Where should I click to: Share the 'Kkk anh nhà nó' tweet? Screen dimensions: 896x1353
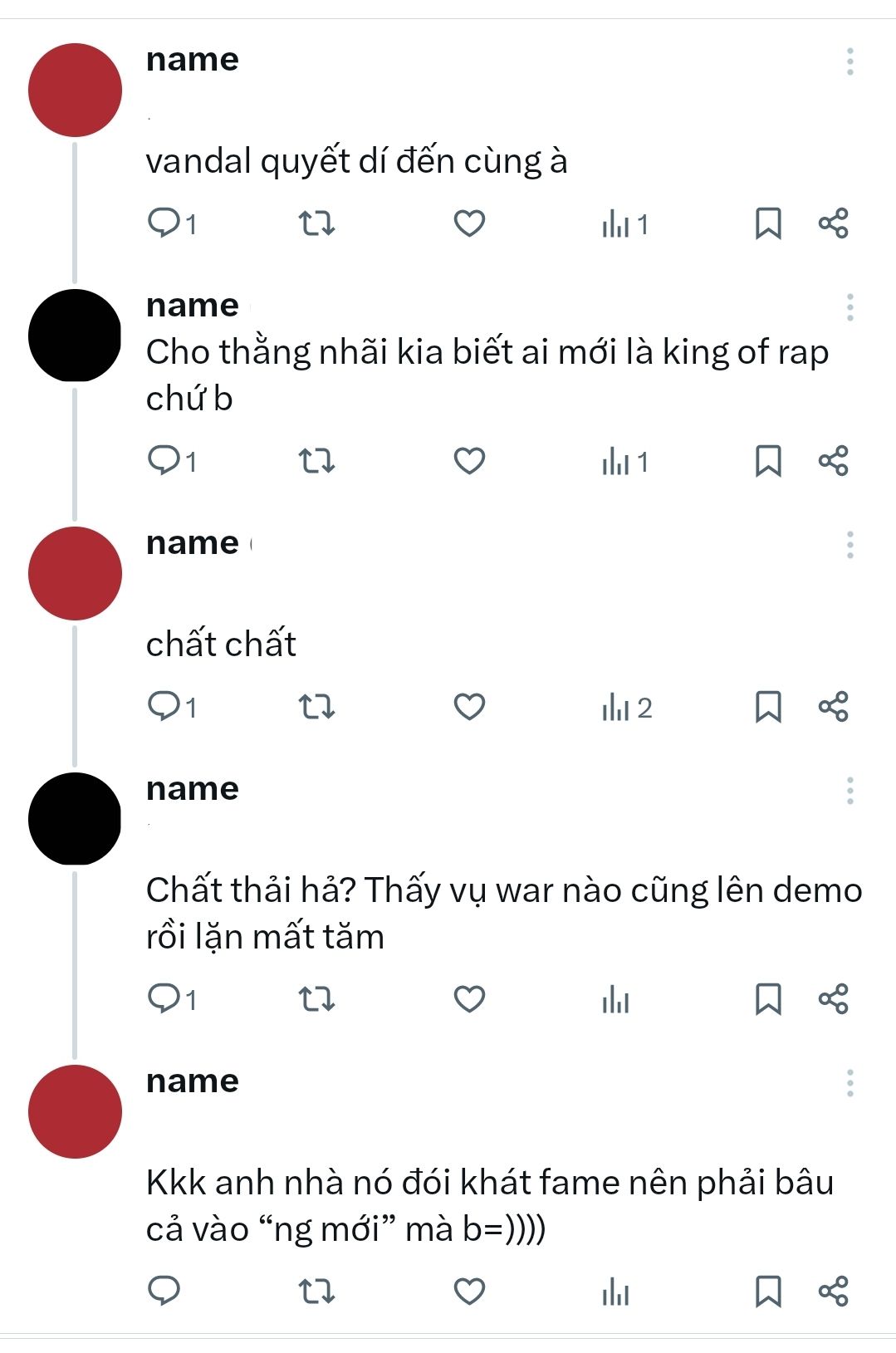(834, 1292)
